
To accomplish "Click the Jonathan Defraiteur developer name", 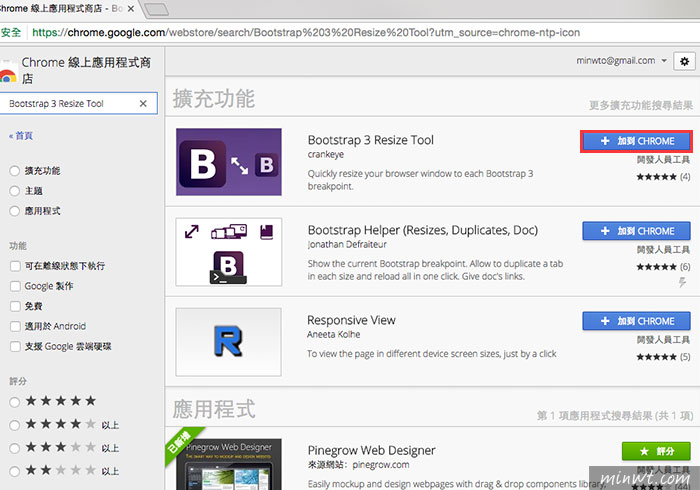I will point(347,245).
